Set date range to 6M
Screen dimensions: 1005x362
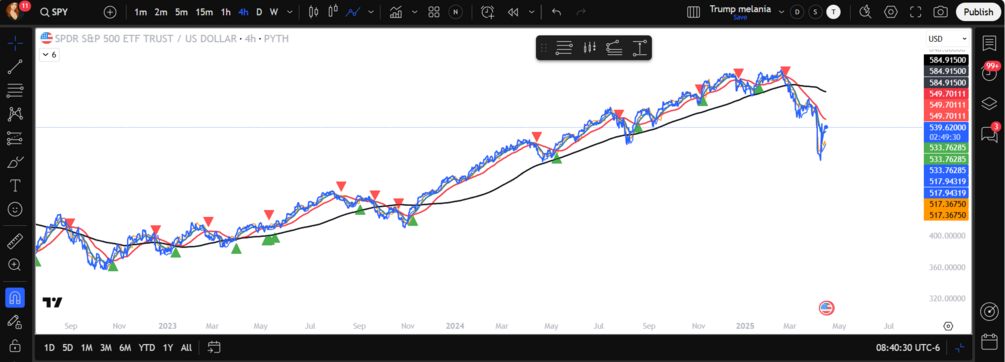point(125,348)
